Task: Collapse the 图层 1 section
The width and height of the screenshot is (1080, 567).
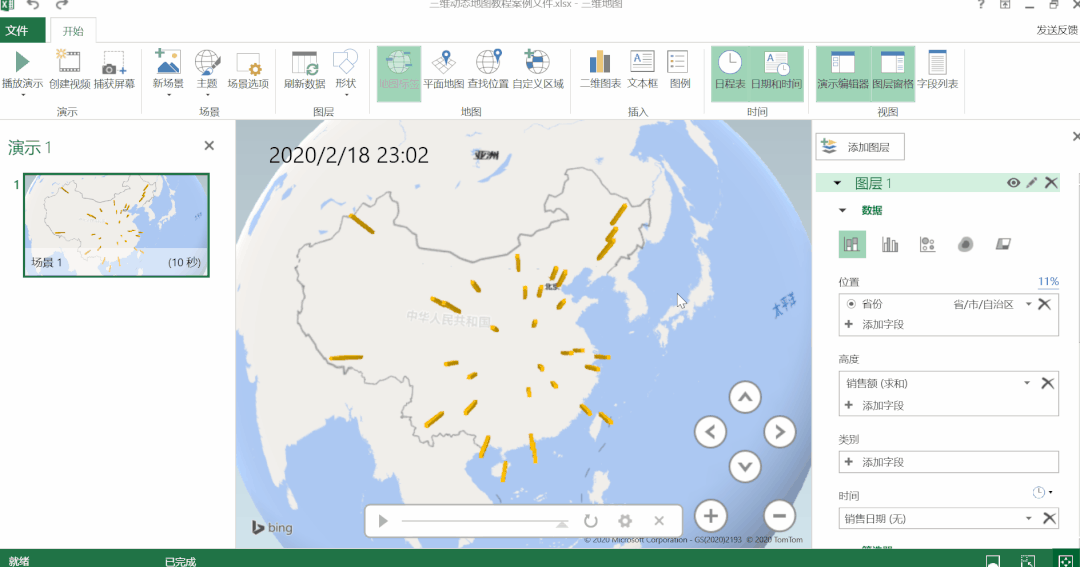Action: pyautogui.click(x=837, y=183)
